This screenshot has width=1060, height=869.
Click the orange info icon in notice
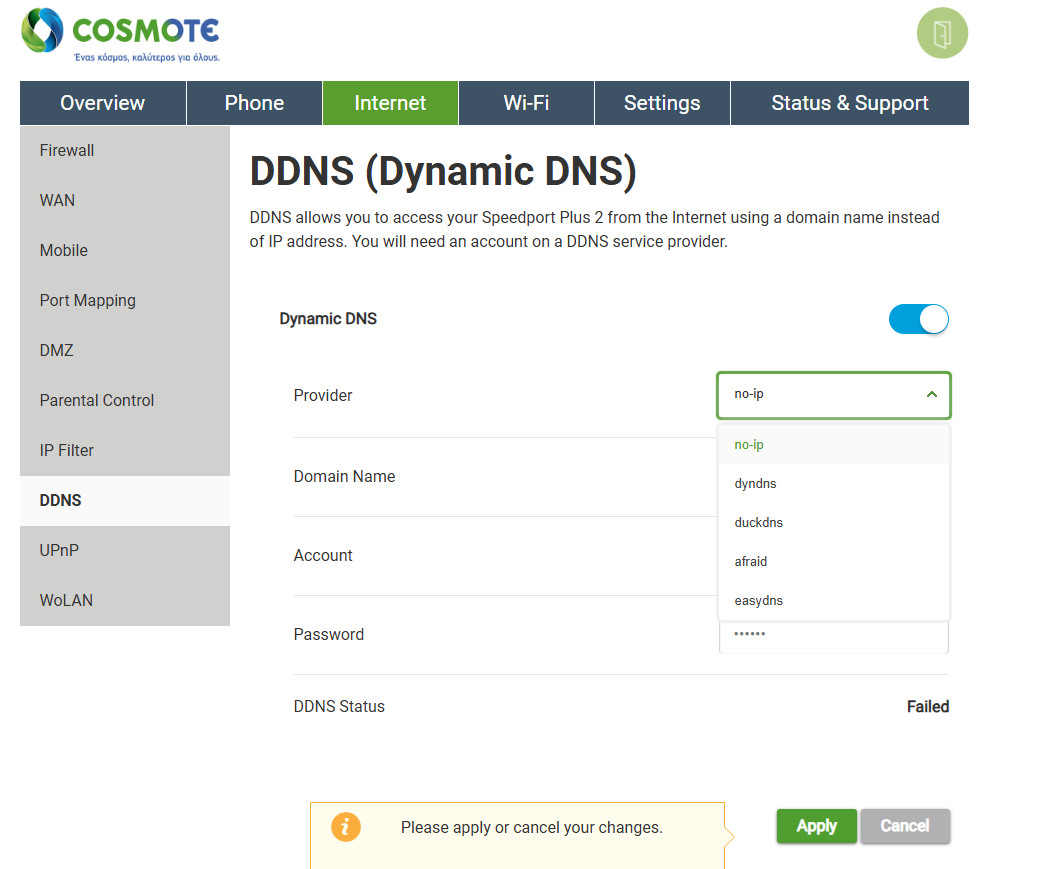[345, 826]
